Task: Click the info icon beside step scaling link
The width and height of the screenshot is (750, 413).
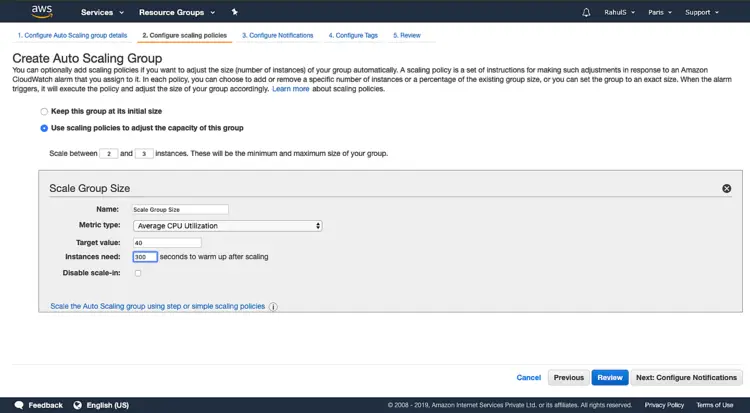Action: (273, 307)
